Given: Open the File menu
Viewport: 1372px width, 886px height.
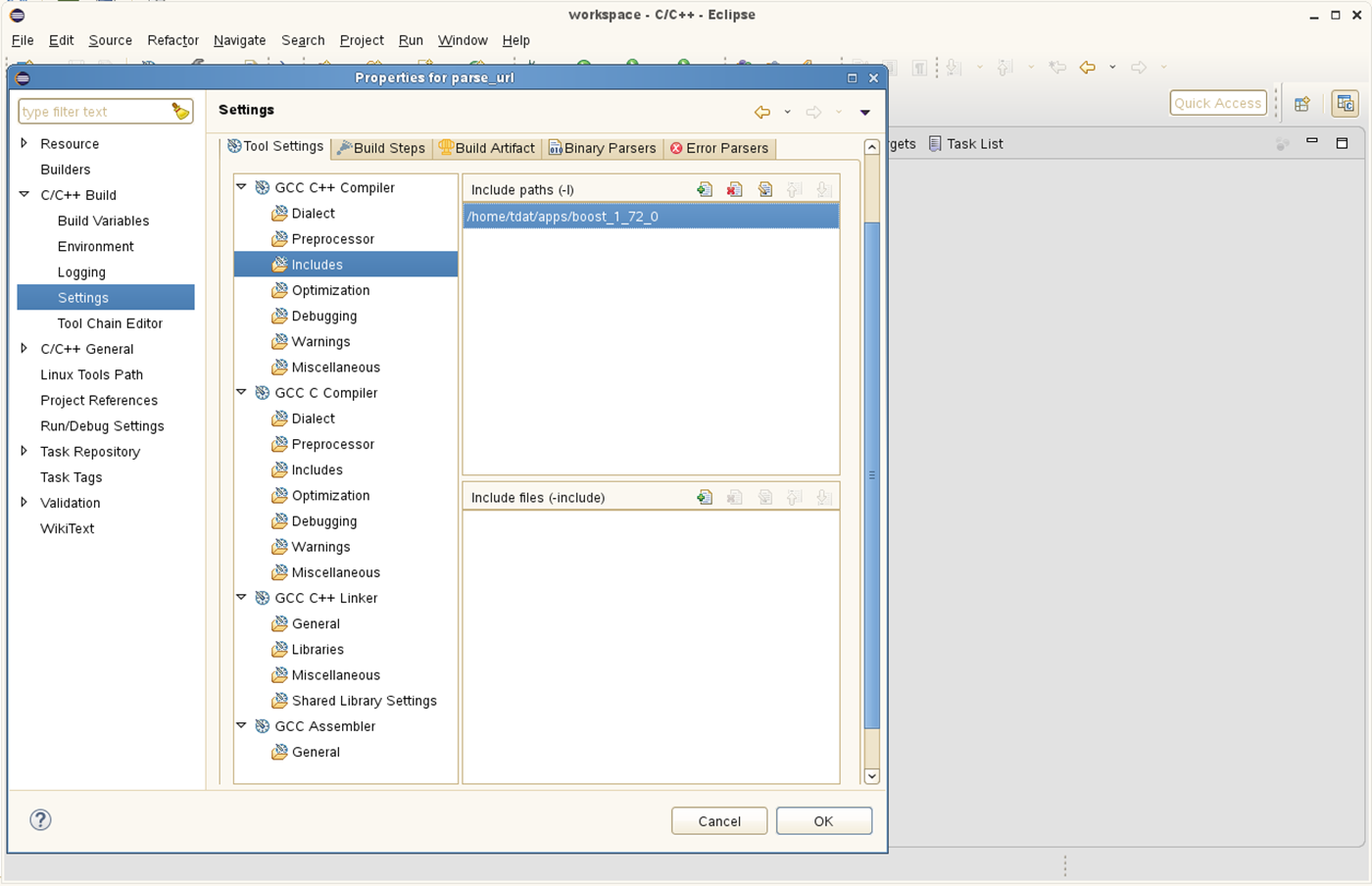Looking at the screenshot, I should click(x=23, y=40).
